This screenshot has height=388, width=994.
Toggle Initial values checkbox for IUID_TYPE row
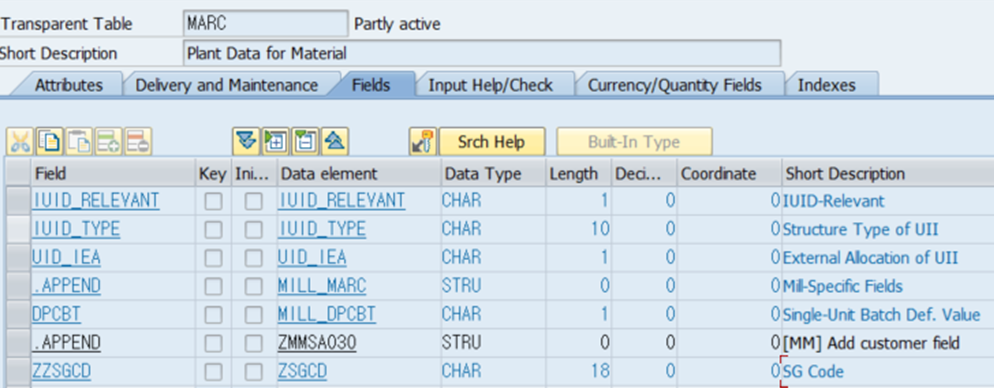[254, 230]
